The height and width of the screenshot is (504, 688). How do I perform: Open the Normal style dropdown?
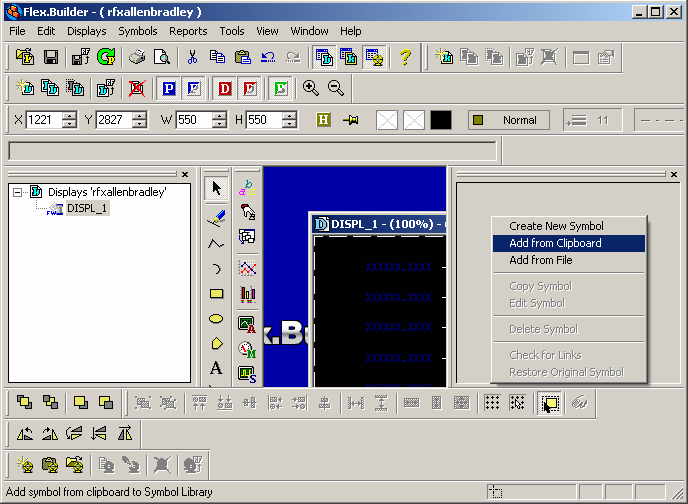pos(509,120)
